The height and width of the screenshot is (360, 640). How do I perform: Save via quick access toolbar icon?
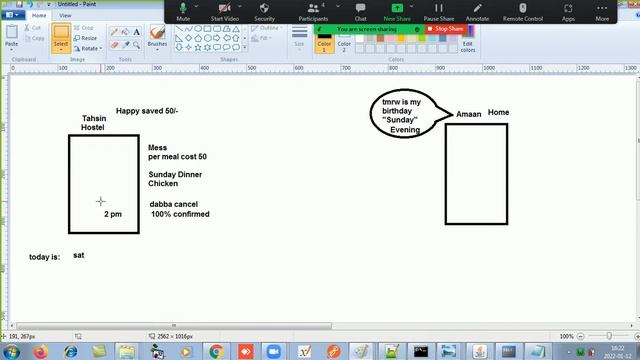19,4
